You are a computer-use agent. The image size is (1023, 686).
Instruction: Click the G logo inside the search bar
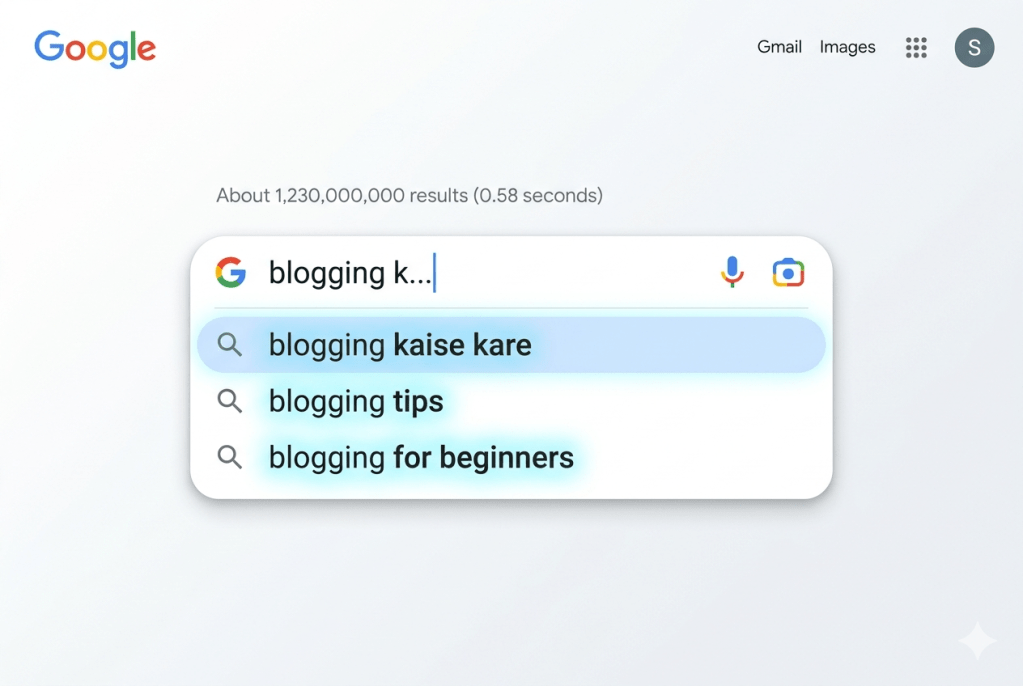pyautogui.click(x=231, y=271)
